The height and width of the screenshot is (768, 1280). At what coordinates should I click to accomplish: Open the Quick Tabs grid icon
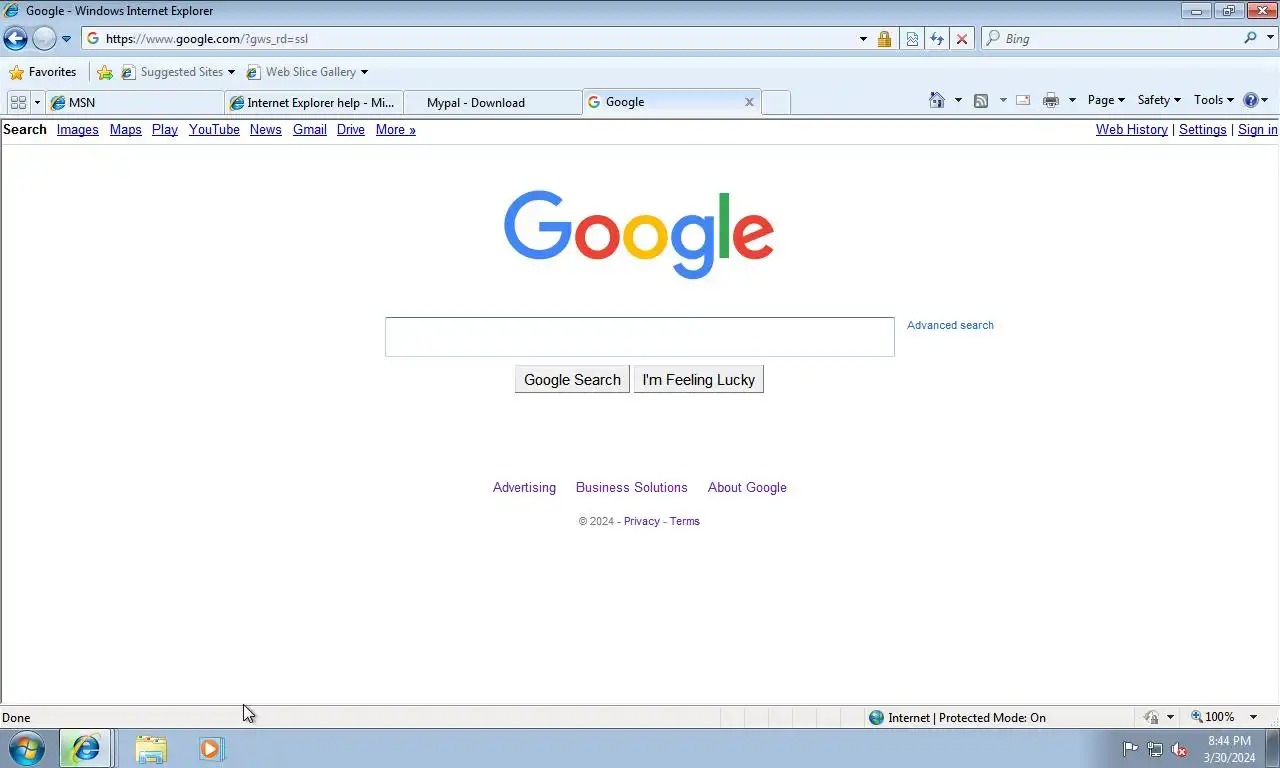pyautogui.click(x=18, y=102)
